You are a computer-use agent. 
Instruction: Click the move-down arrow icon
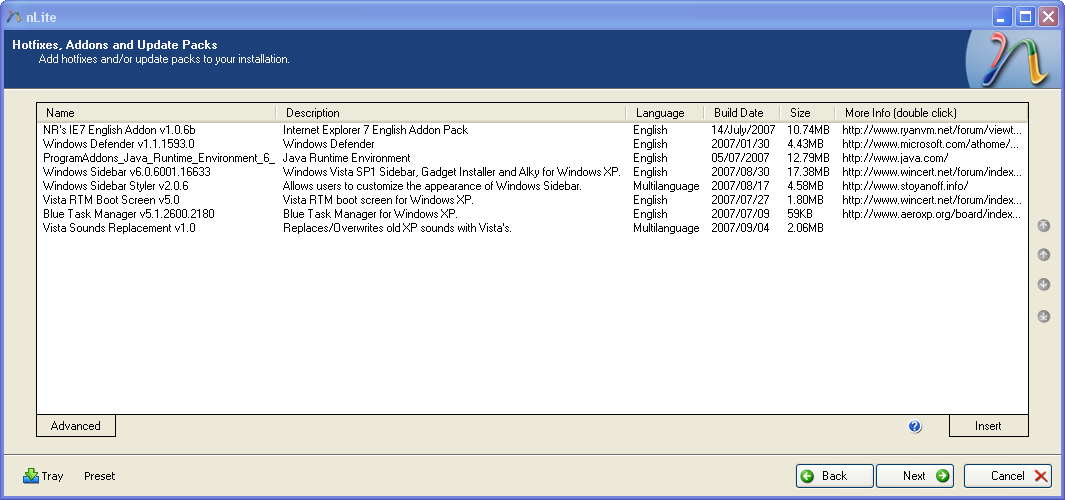click(x=1043, y=285)
